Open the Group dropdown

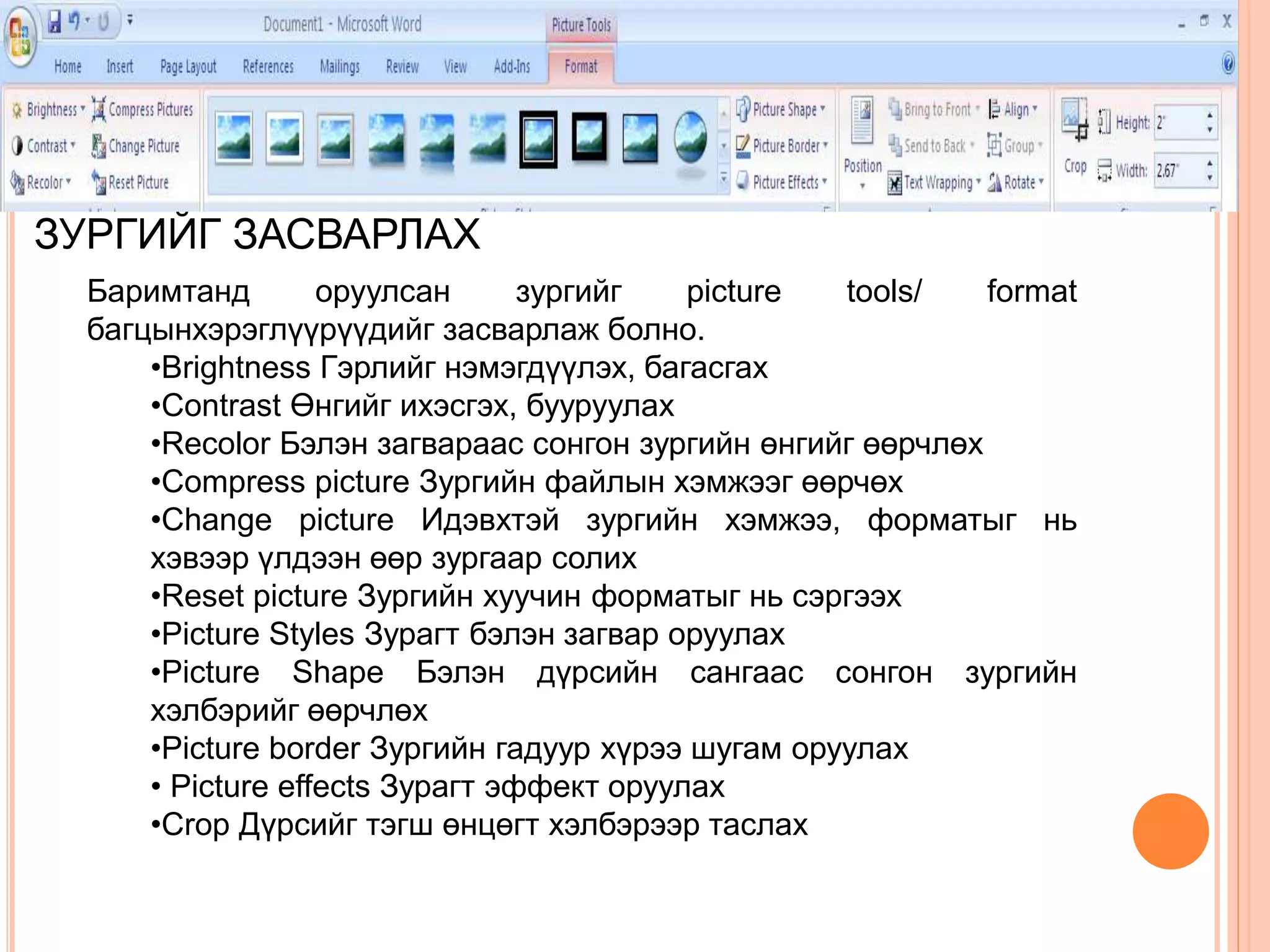pos(1016,146)
